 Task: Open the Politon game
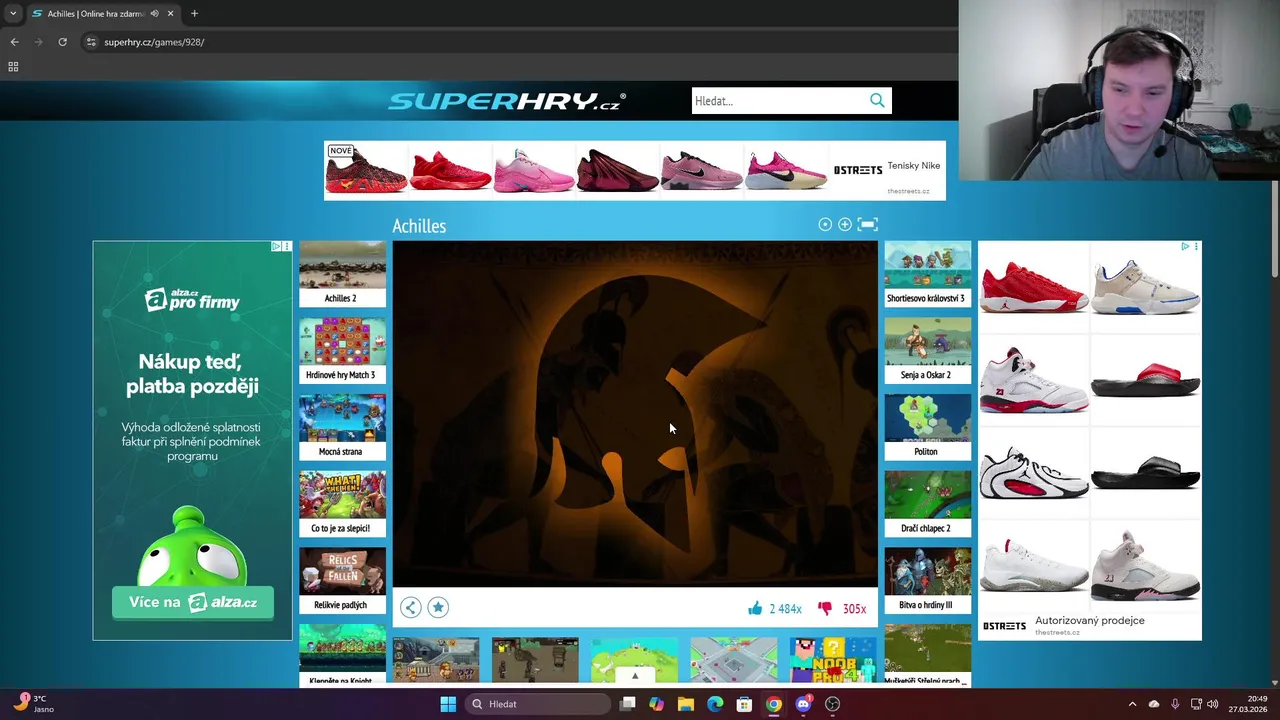click(927, 427)
